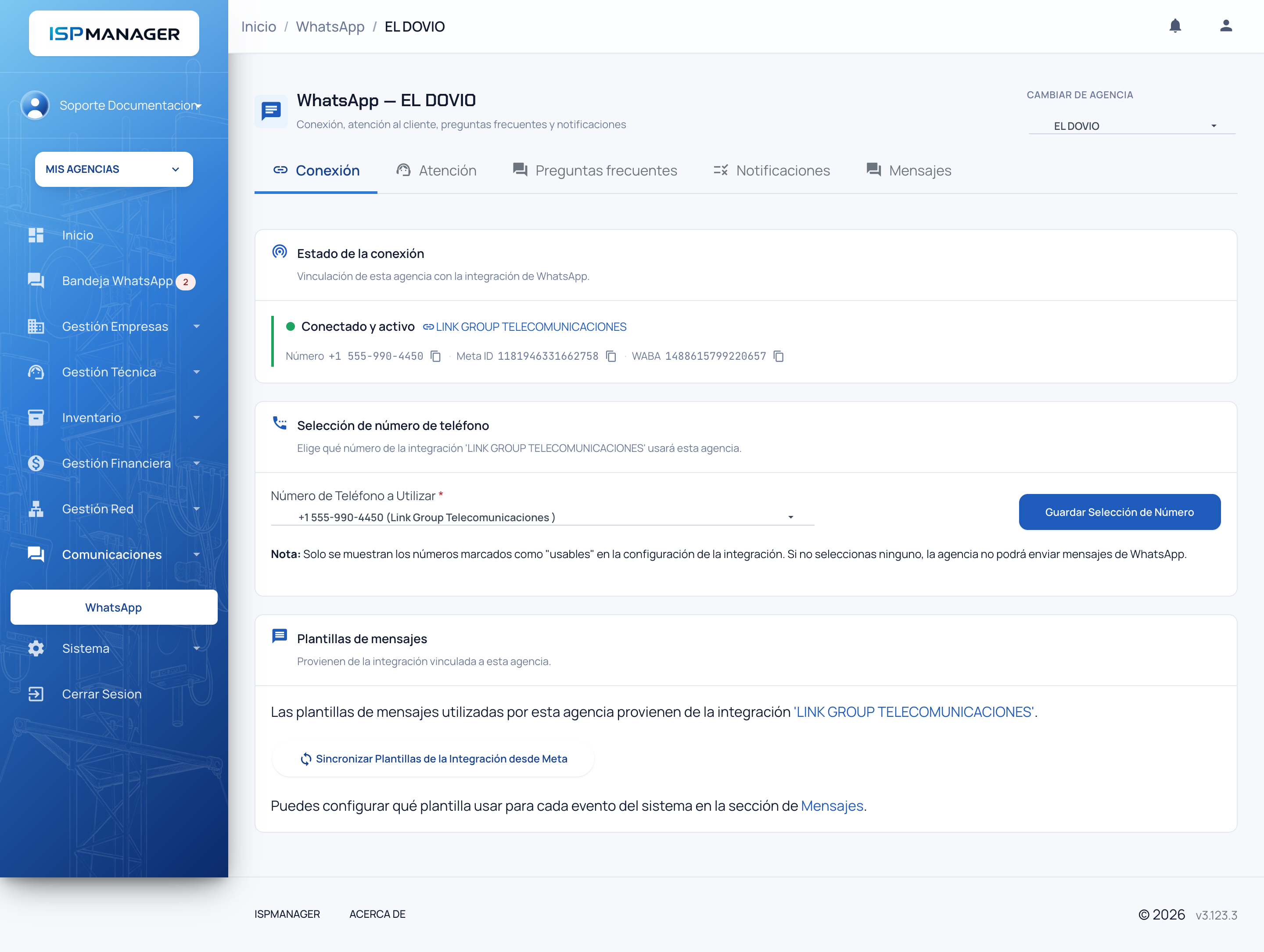This screenshot has height=952, width=1264.
Task: Click Cerrar Sesion in the sidebar
Action: [x=102, y=694]
